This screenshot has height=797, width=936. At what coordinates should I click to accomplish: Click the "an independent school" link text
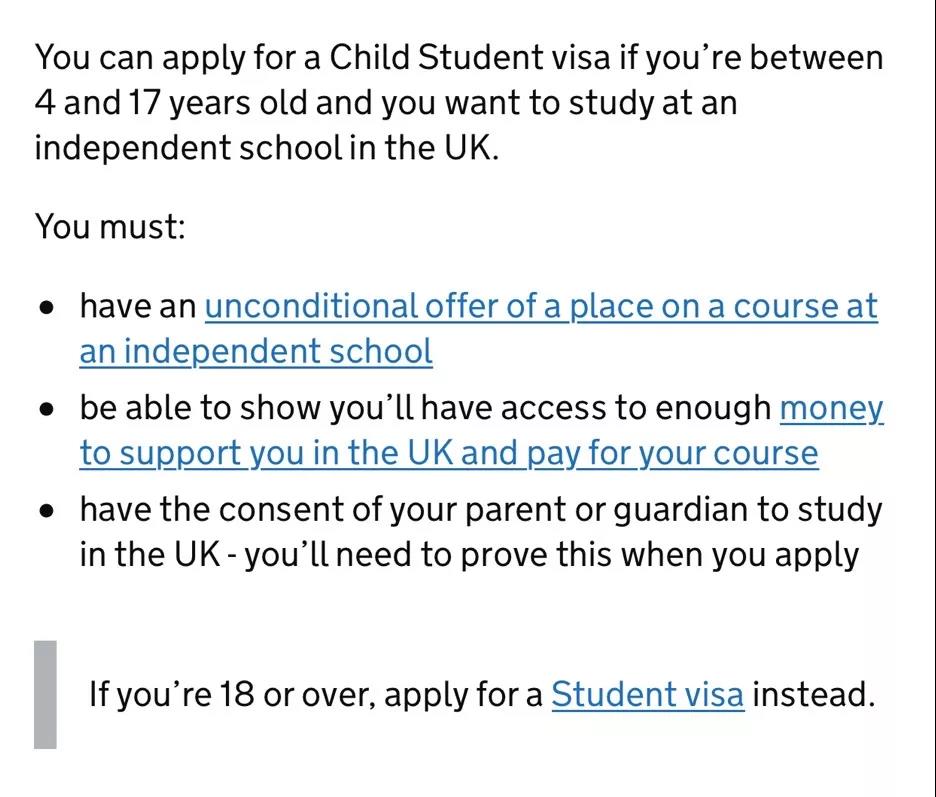coord(256,351)
